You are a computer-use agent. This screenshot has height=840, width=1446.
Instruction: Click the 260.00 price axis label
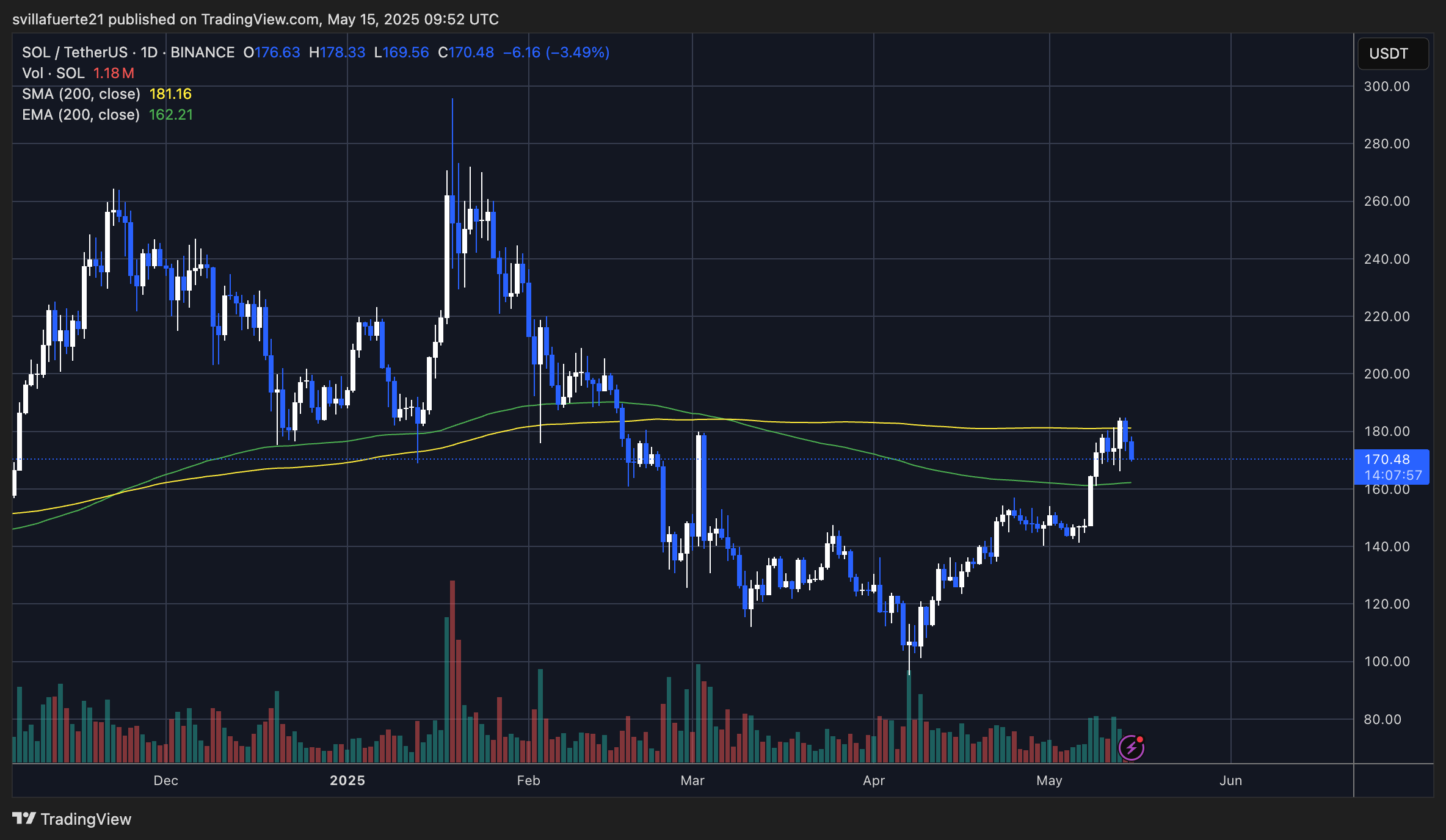tap(1387, 201)
